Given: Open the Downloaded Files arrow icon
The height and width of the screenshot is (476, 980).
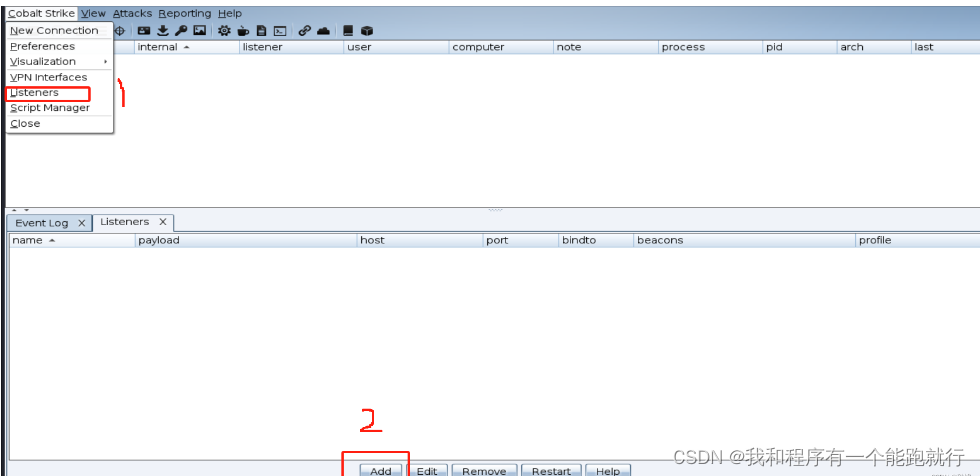Looking at the screenshot, I should (163, 30).
